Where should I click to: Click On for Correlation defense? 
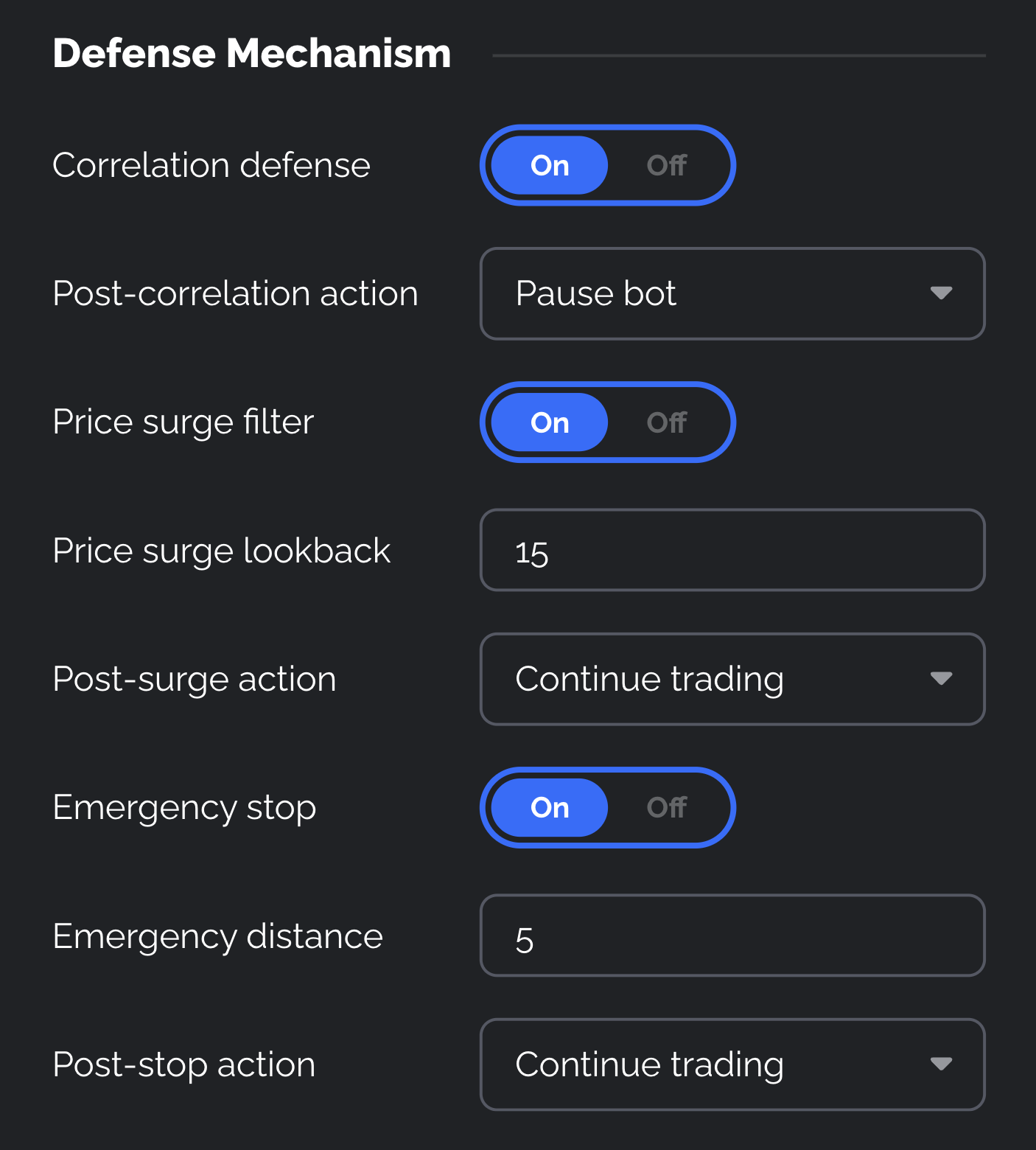click(x=550, y=165)
